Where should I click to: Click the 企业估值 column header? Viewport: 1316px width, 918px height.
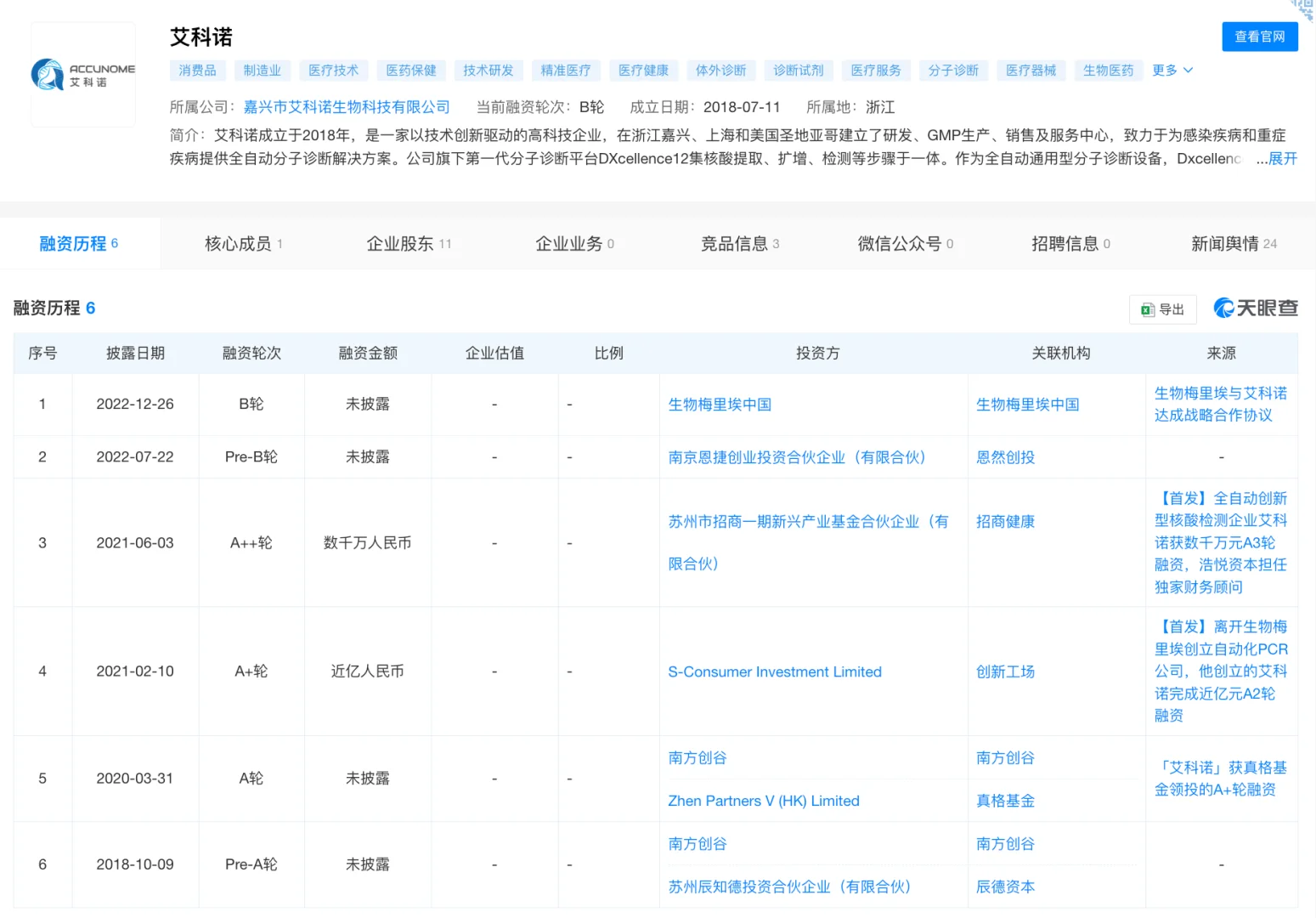click(494, 353)
